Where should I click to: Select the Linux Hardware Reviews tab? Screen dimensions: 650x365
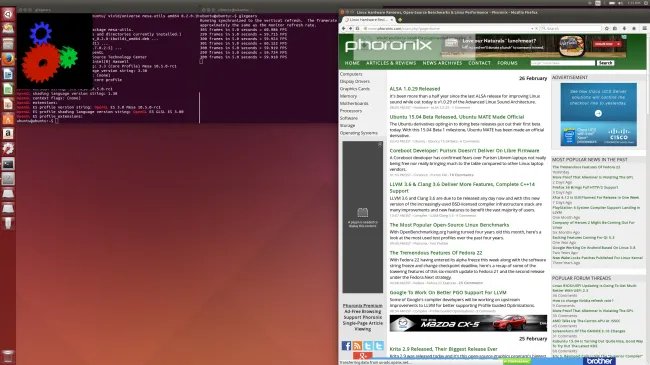coord(368,19)
